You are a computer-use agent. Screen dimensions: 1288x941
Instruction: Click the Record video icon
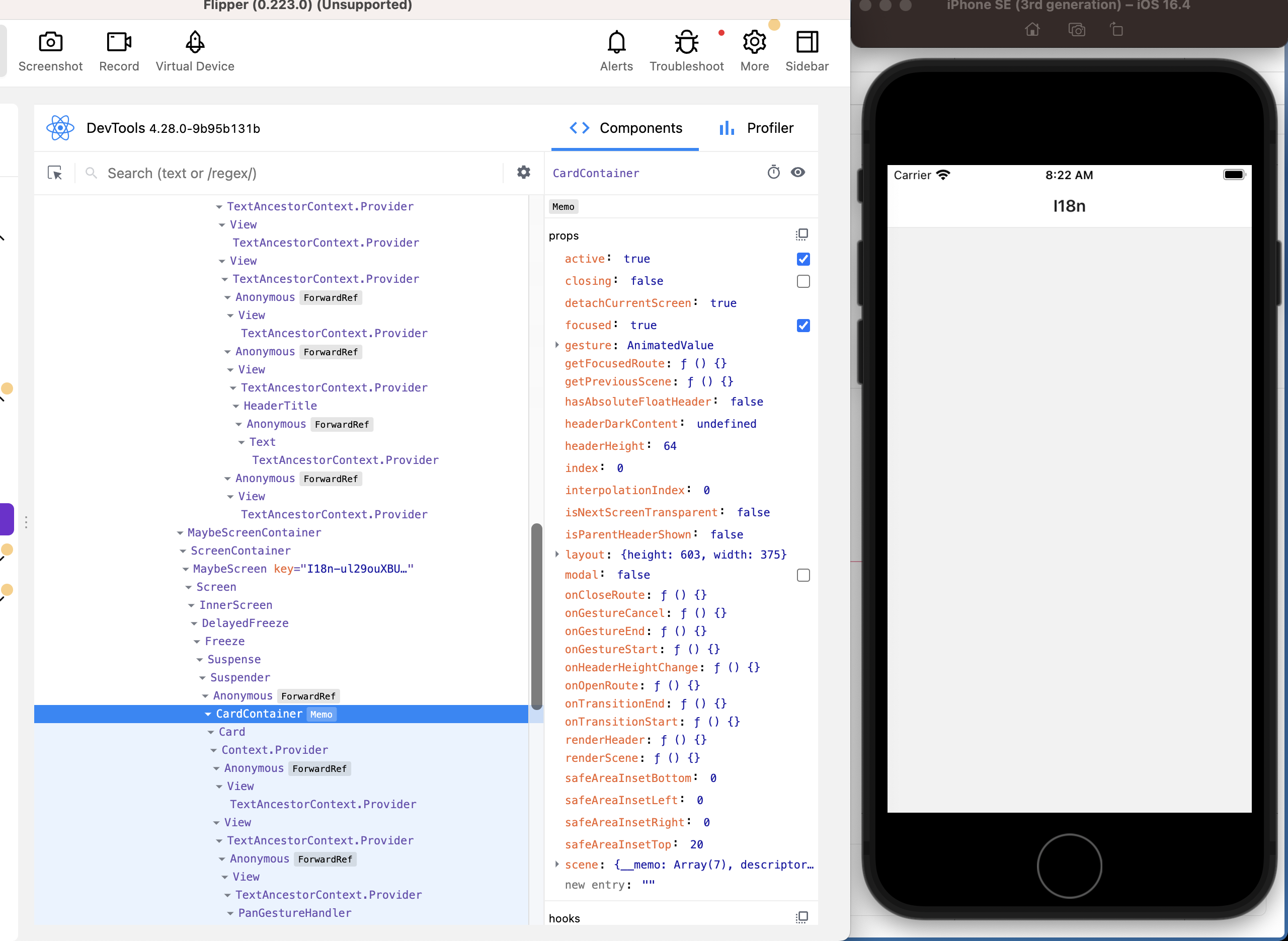pyautogui.click(x=119, y=42)
